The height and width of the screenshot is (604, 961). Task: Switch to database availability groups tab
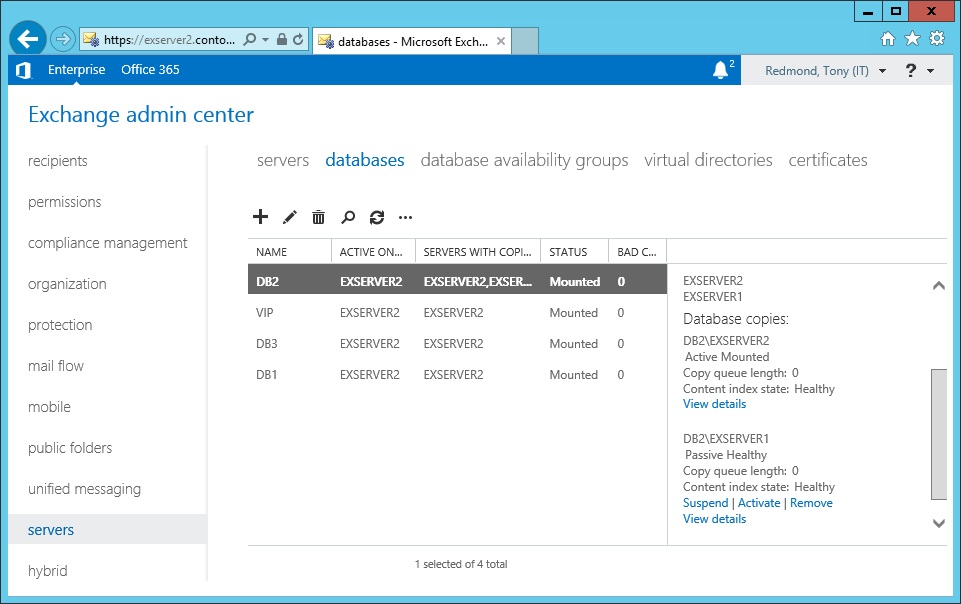(x=524, y=160)
